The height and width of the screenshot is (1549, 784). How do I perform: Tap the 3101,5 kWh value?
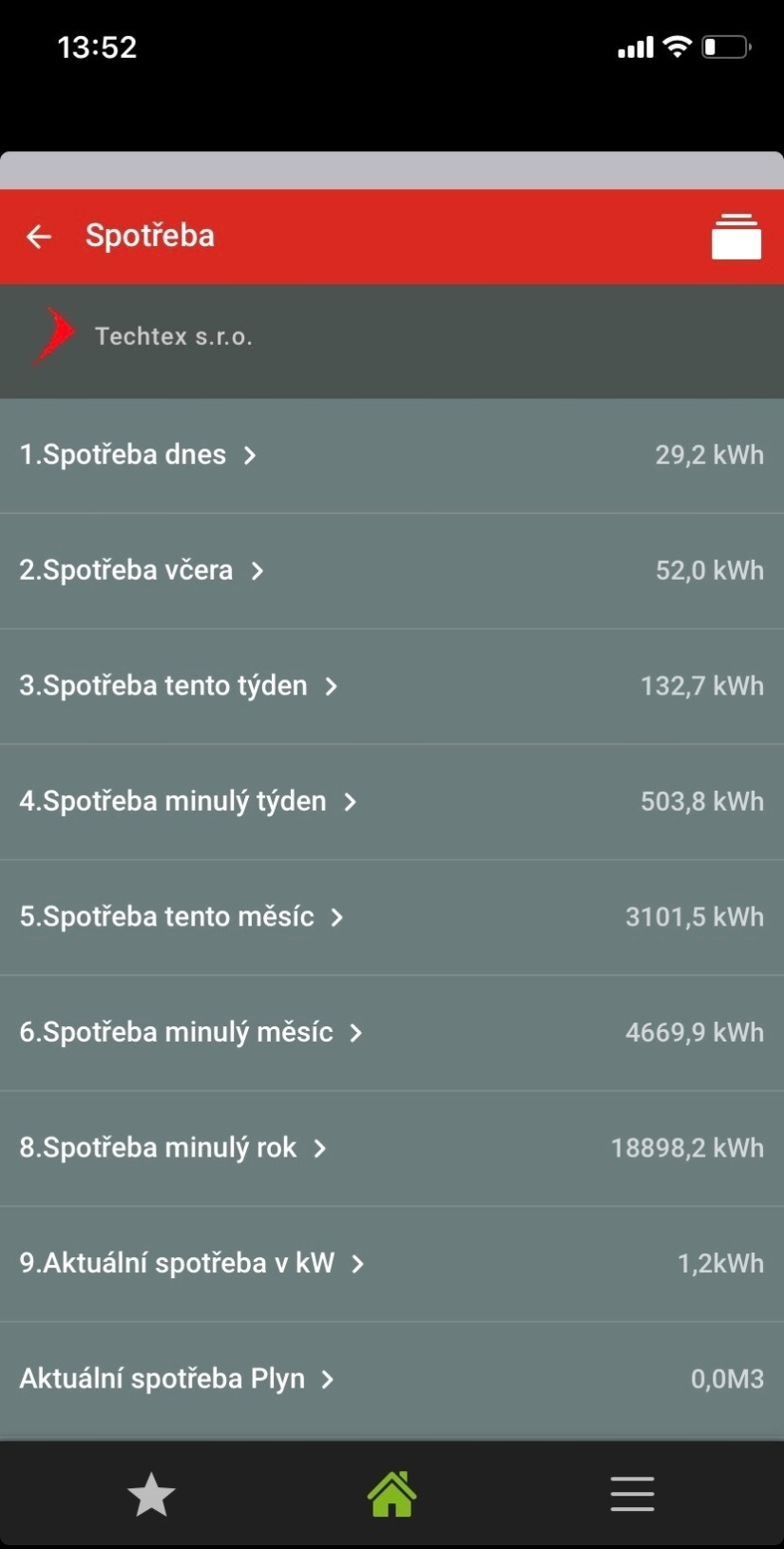pos(694,917)
